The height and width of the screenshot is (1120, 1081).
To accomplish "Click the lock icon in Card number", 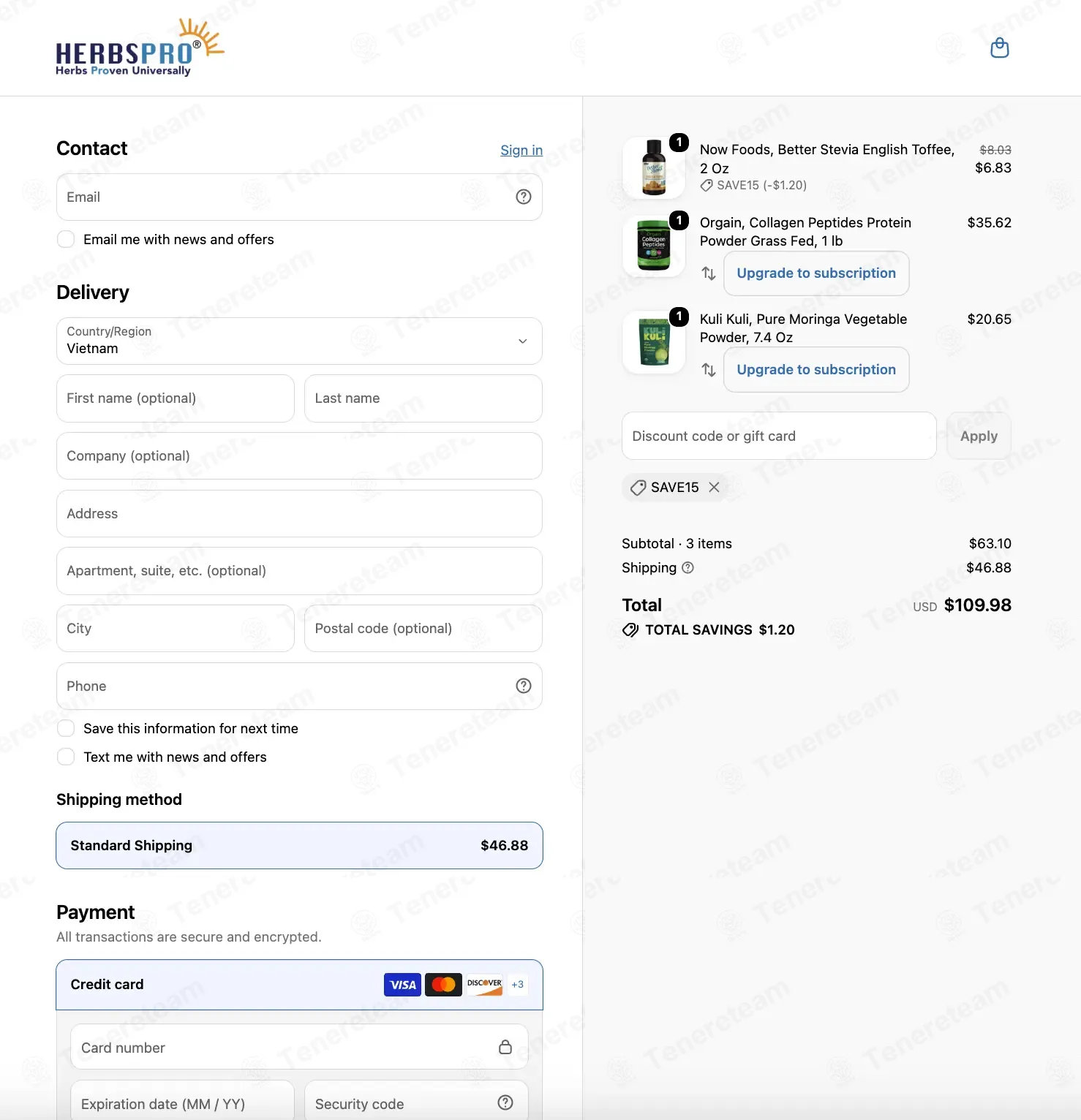I will point(505,1047).
